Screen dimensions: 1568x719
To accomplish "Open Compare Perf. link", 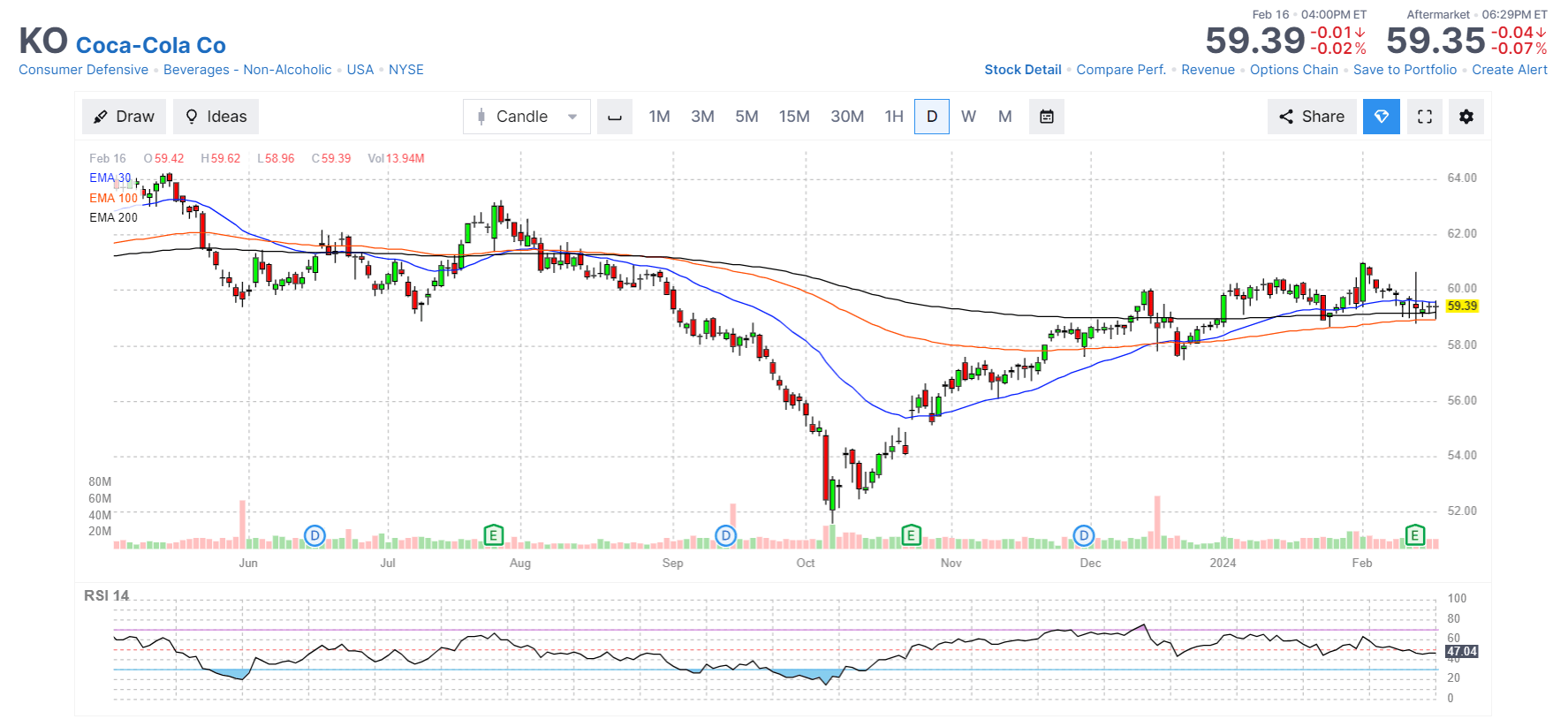I will pos(1121,70).
